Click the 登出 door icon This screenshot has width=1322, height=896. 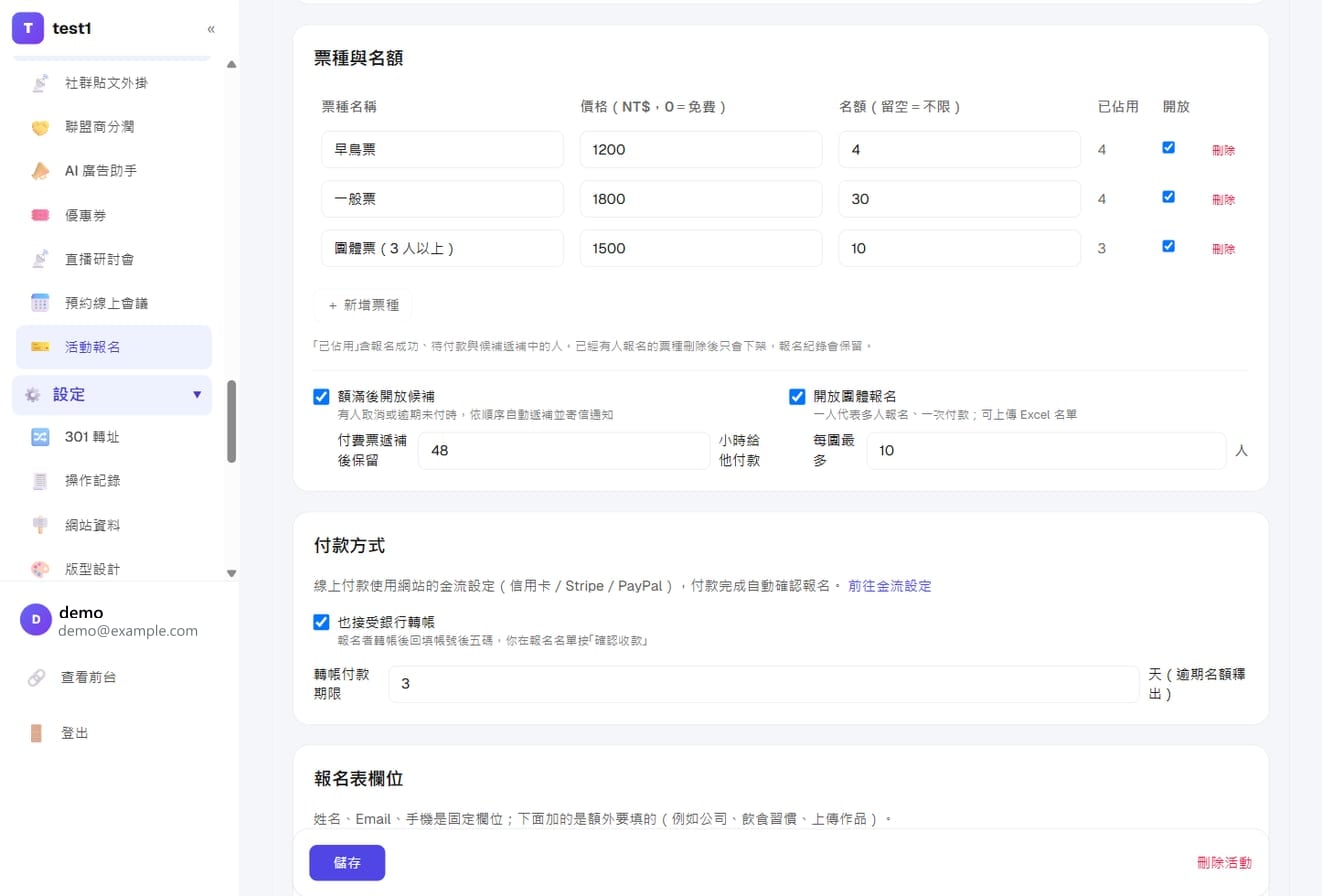36,733
